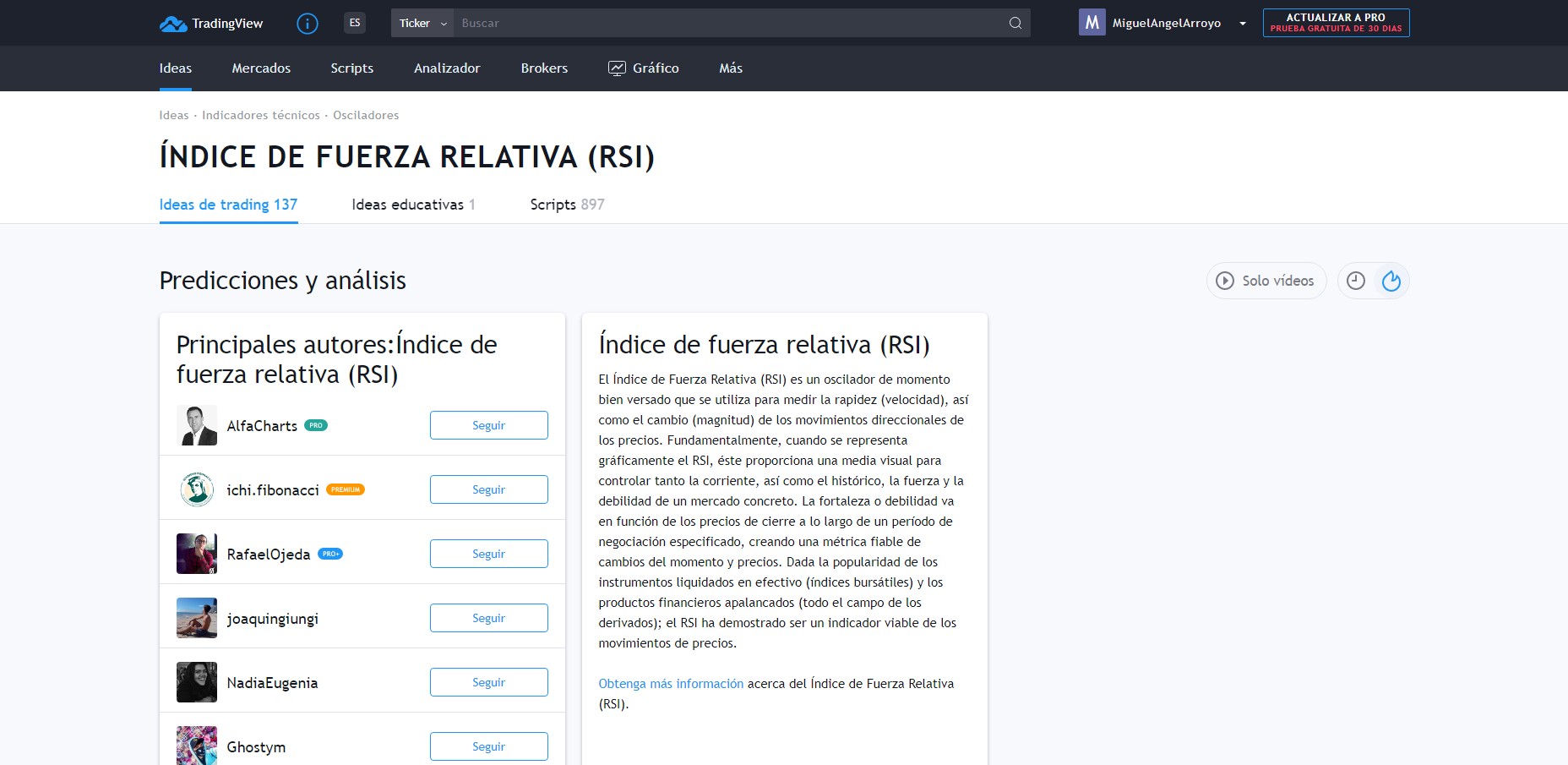
Task: Click Ideas breadcrumb link
Action: (x=174, y=115)
